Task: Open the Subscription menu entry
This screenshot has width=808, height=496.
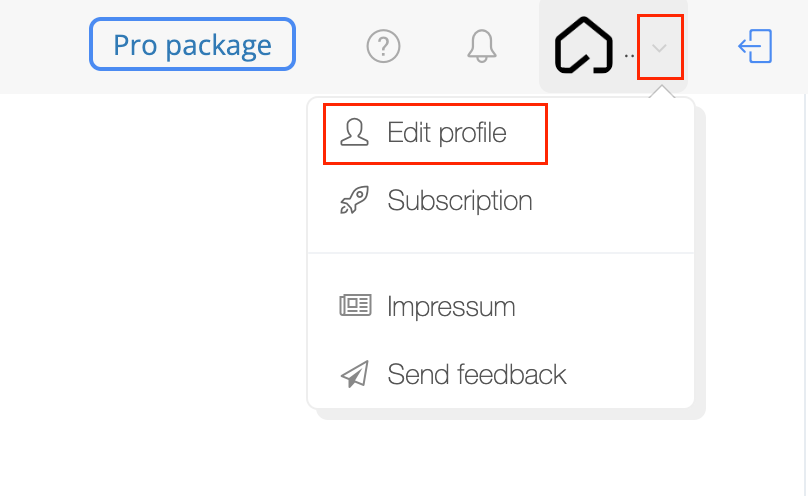Action: click(x=460, y=200)
